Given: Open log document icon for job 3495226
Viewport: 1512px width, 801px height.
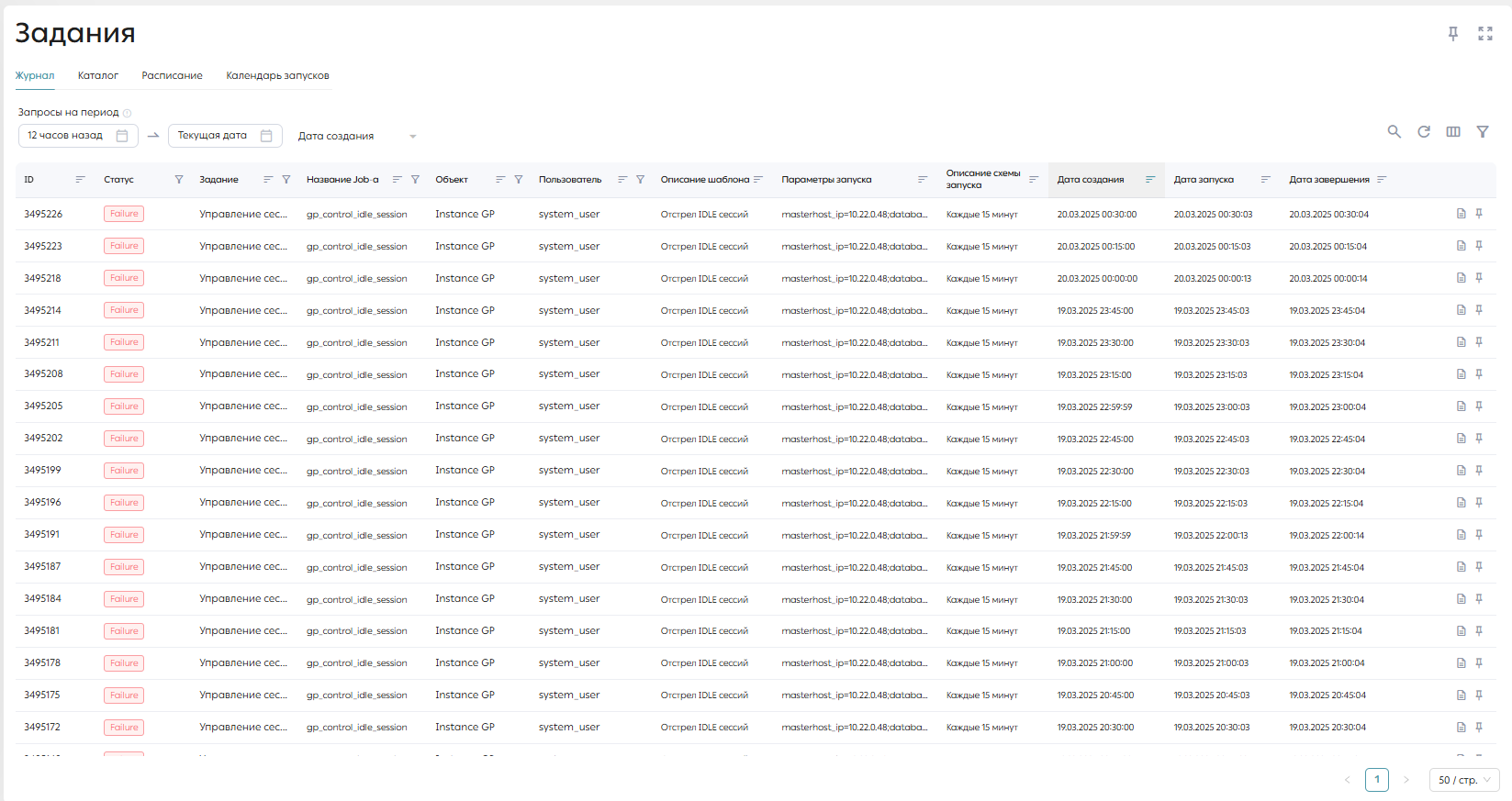Looking at the screenshot, I should click(x=1462, y=214).
